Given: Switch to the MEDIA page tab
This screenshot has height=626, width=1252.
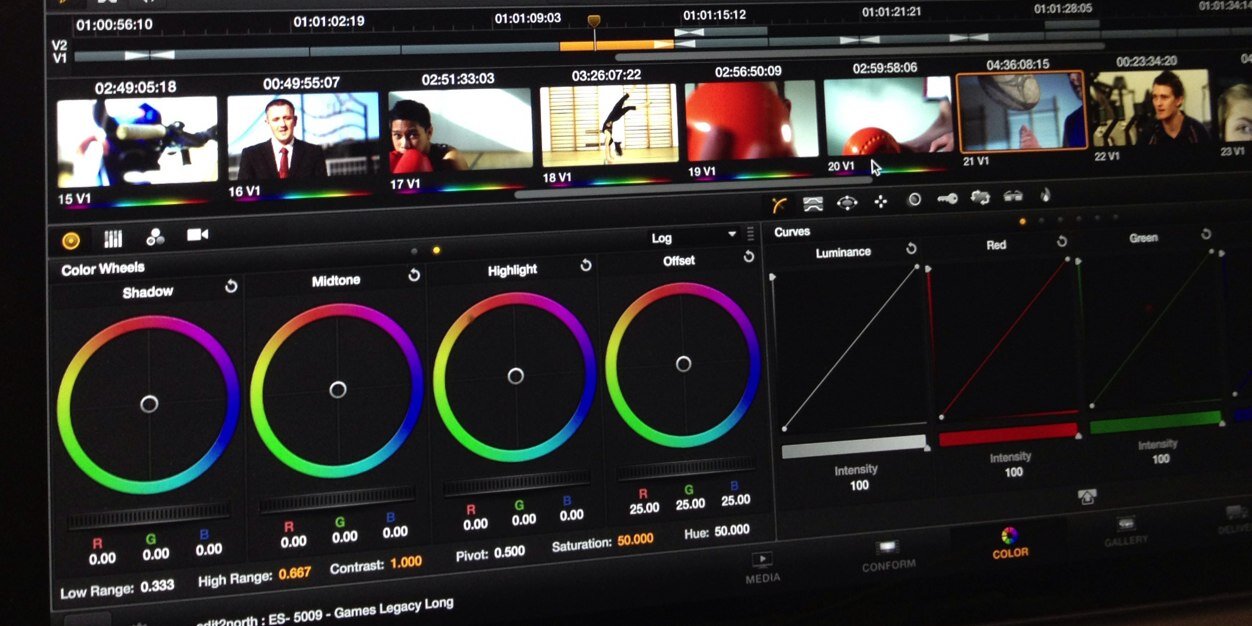Looking at the screenshot, I should click(761, 567).
